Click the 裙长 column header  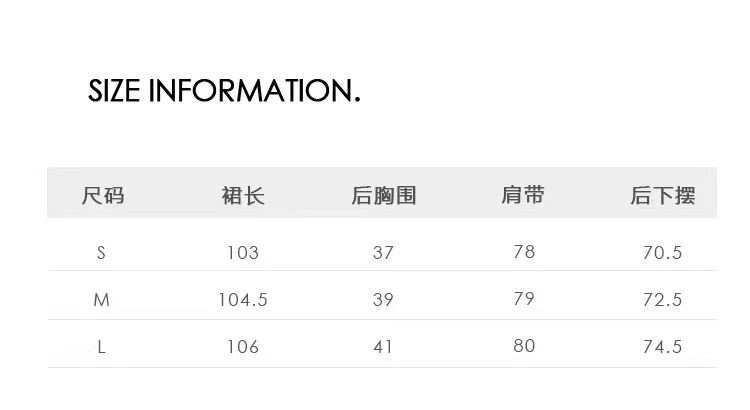[x=243, y=195]
